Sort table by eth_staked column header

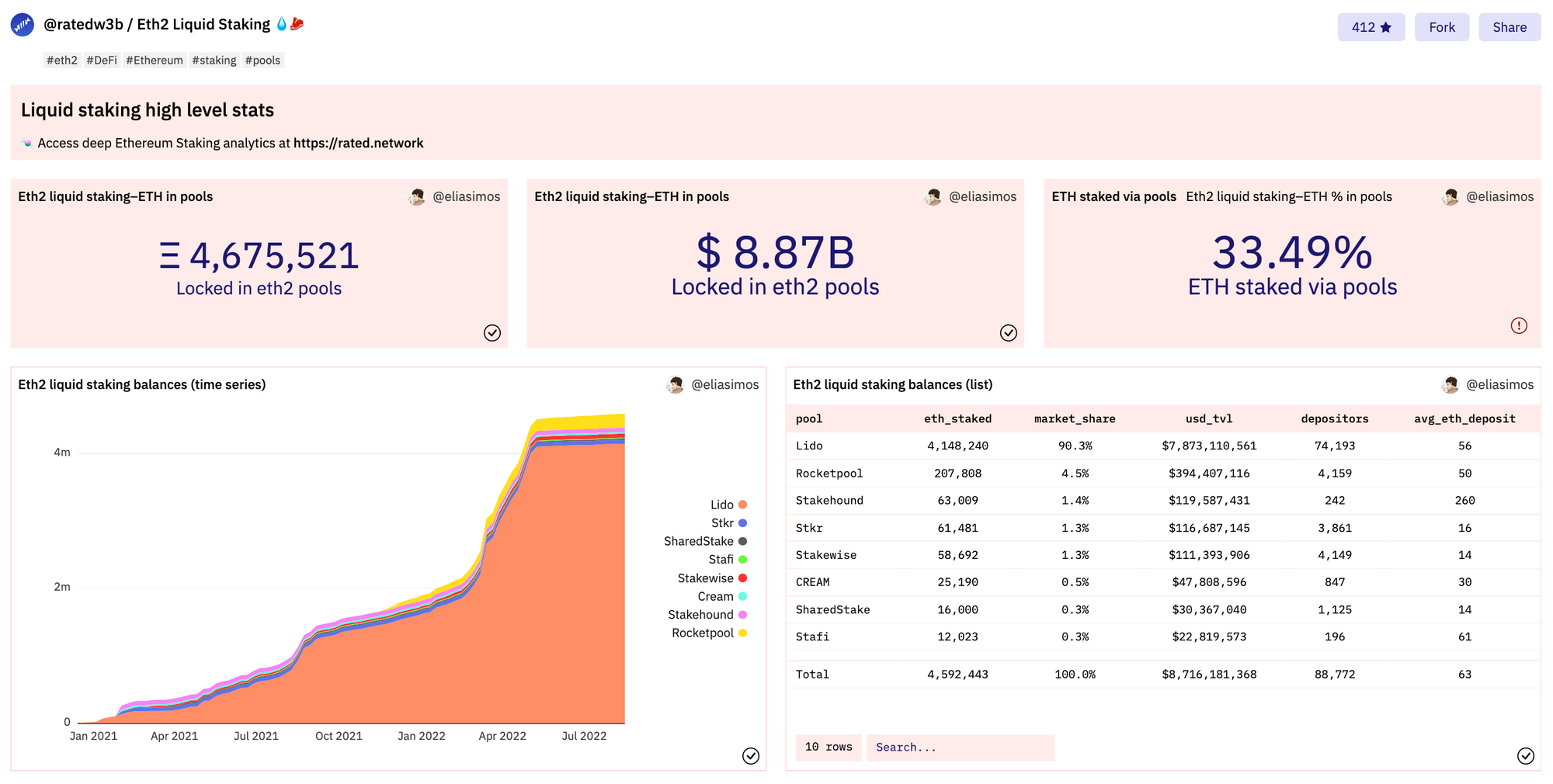coord(957,419)
